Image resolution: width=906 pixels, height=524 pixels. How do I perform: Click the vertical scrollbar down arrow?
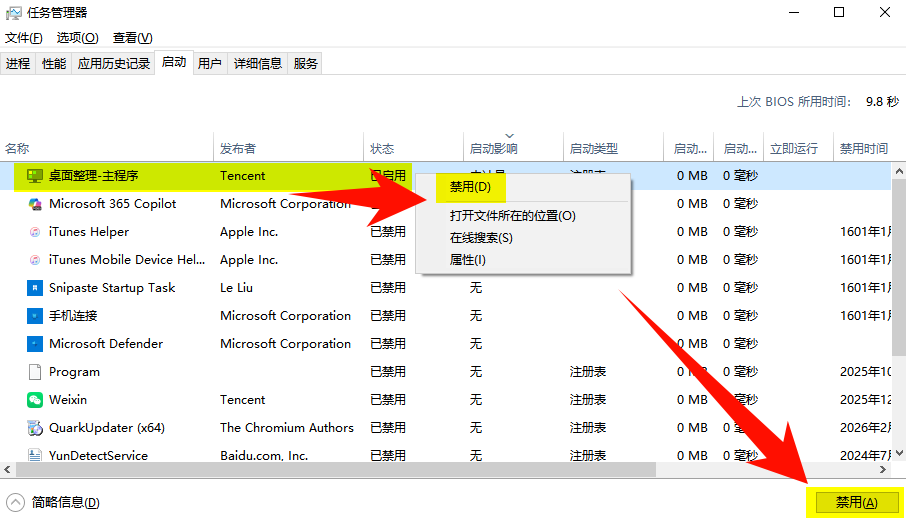(x=898, y=454)
